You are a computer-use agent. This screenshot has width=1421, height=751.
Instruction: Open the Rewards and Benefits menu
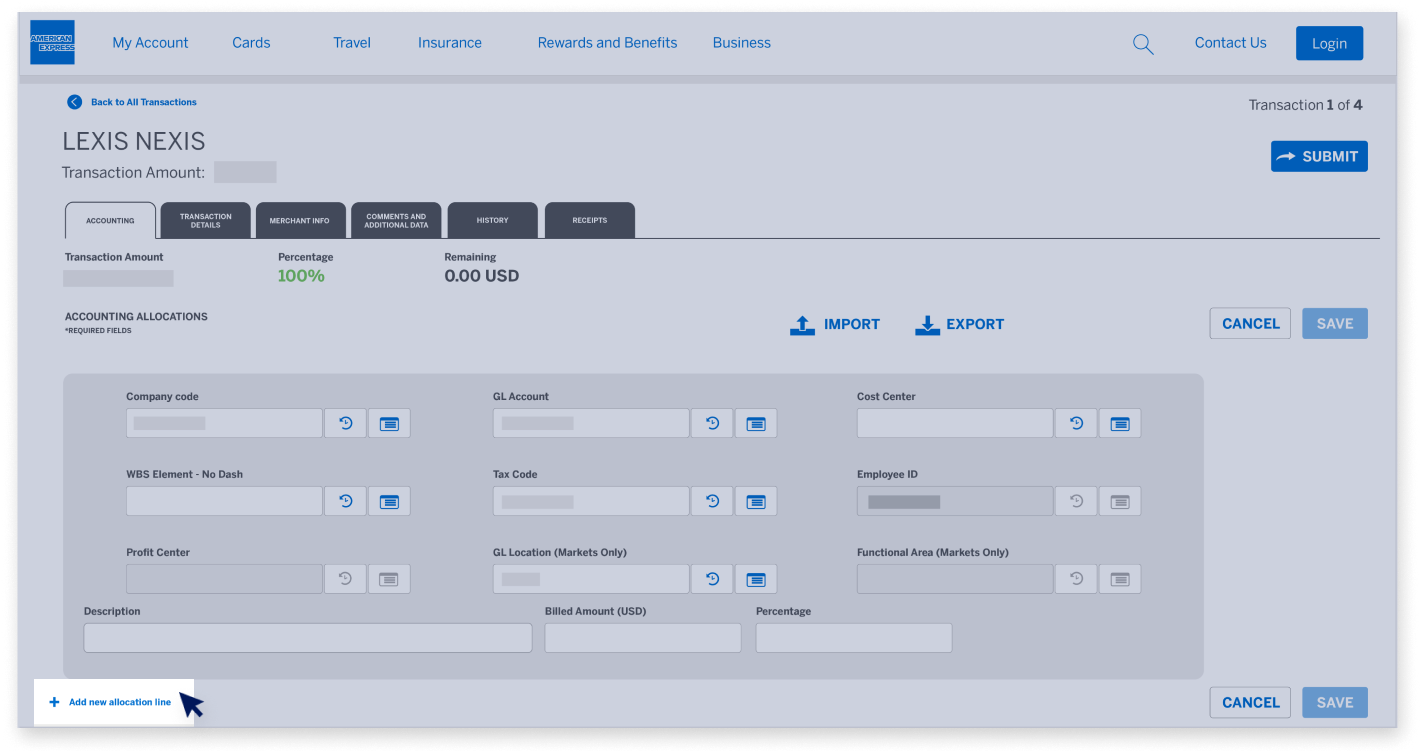[x=607, y=43]
